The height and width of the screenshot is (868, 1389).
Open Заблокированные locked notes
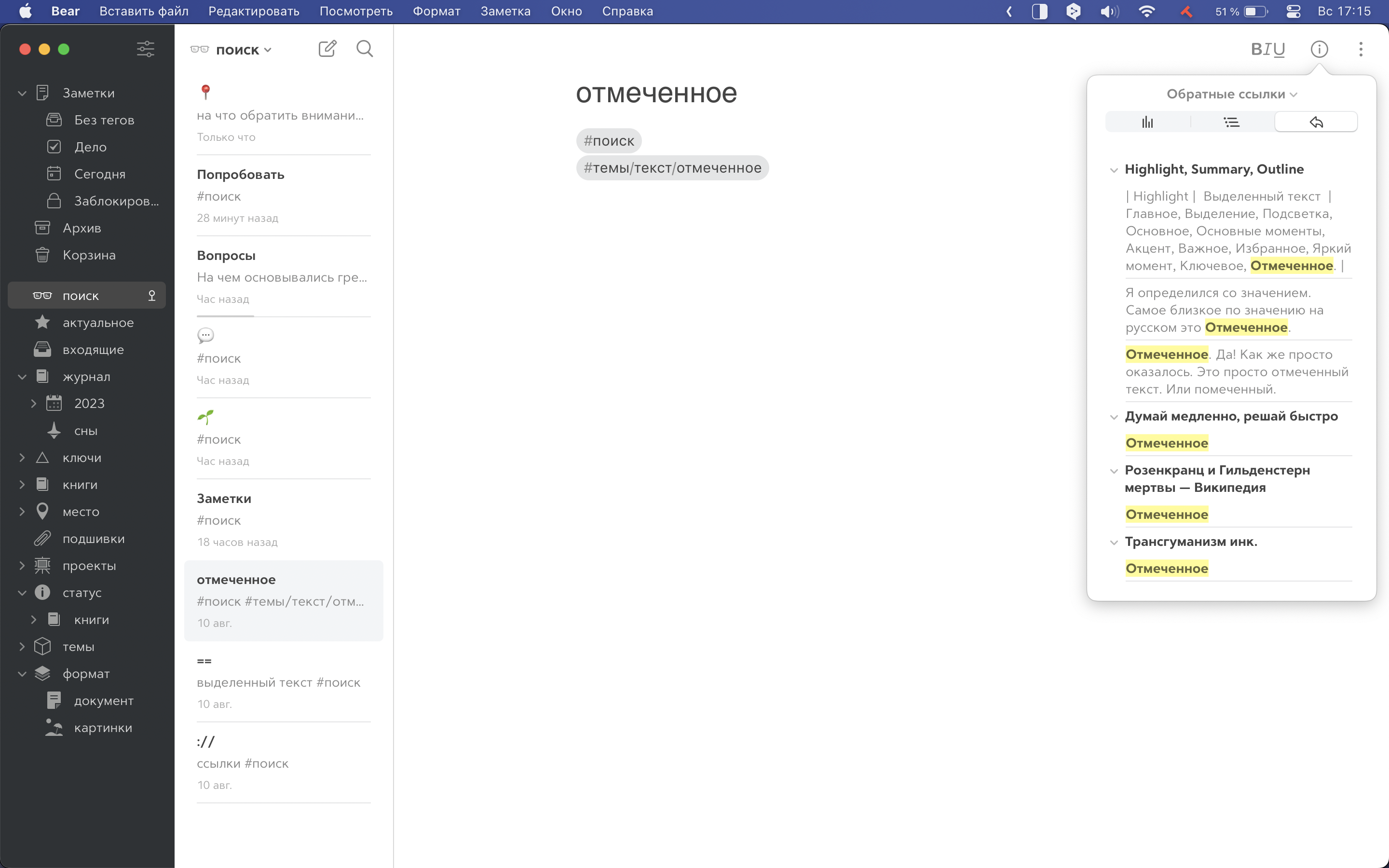click(87, 201)
